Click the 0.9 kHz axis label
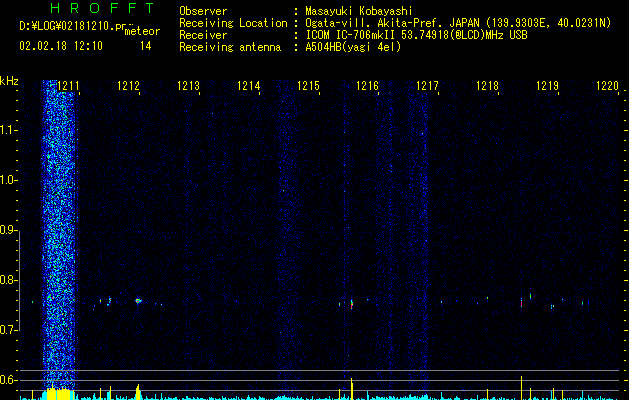Image resolution: width=629 pixels, height=400 pixels. tap(8, 230)
